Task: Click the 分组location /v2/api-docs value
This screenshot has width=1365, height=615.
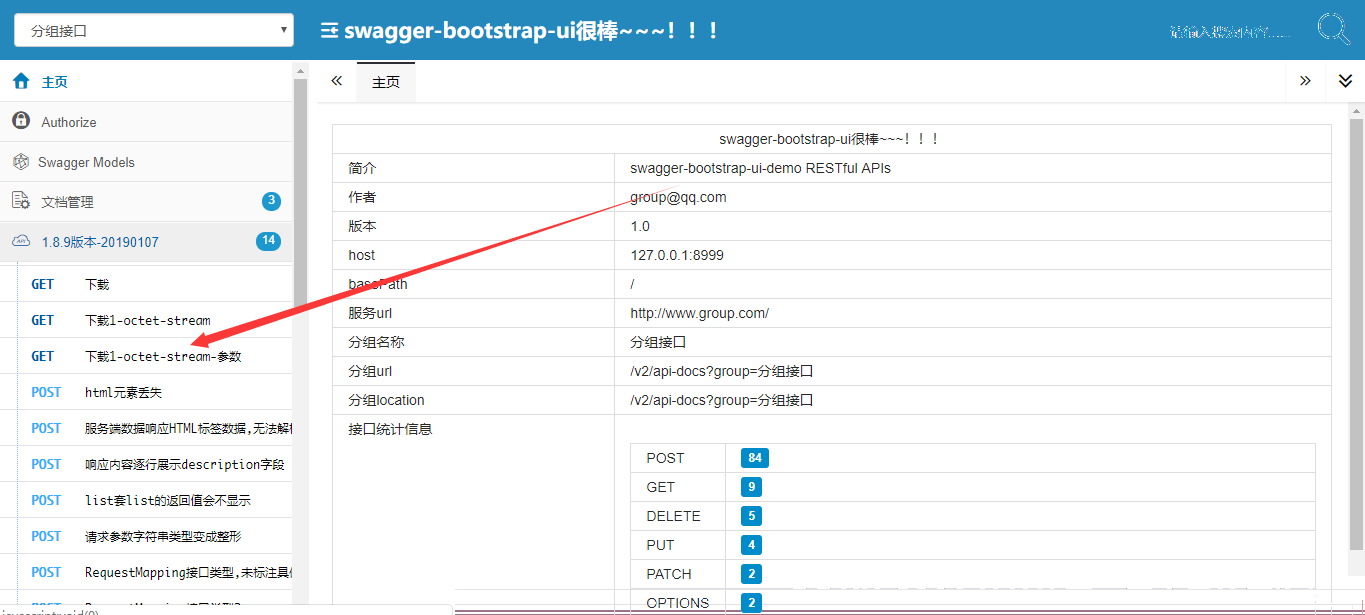Action: point(721,400)
